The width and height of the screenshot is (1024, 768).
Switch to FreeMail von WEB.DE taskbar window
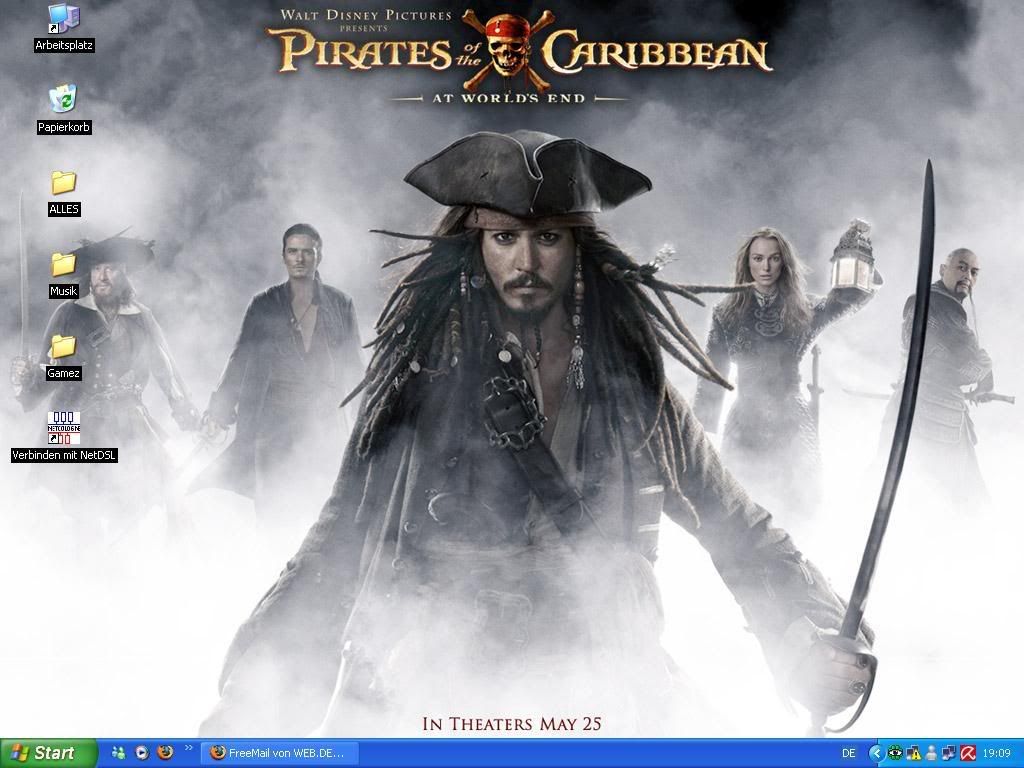[x=278, y=753]
